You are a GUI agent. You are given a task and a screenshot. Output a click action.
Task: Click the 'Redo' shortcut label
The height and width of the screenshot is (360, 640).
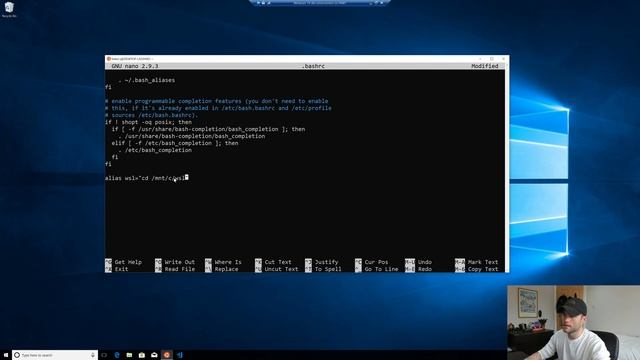[424, 269]
